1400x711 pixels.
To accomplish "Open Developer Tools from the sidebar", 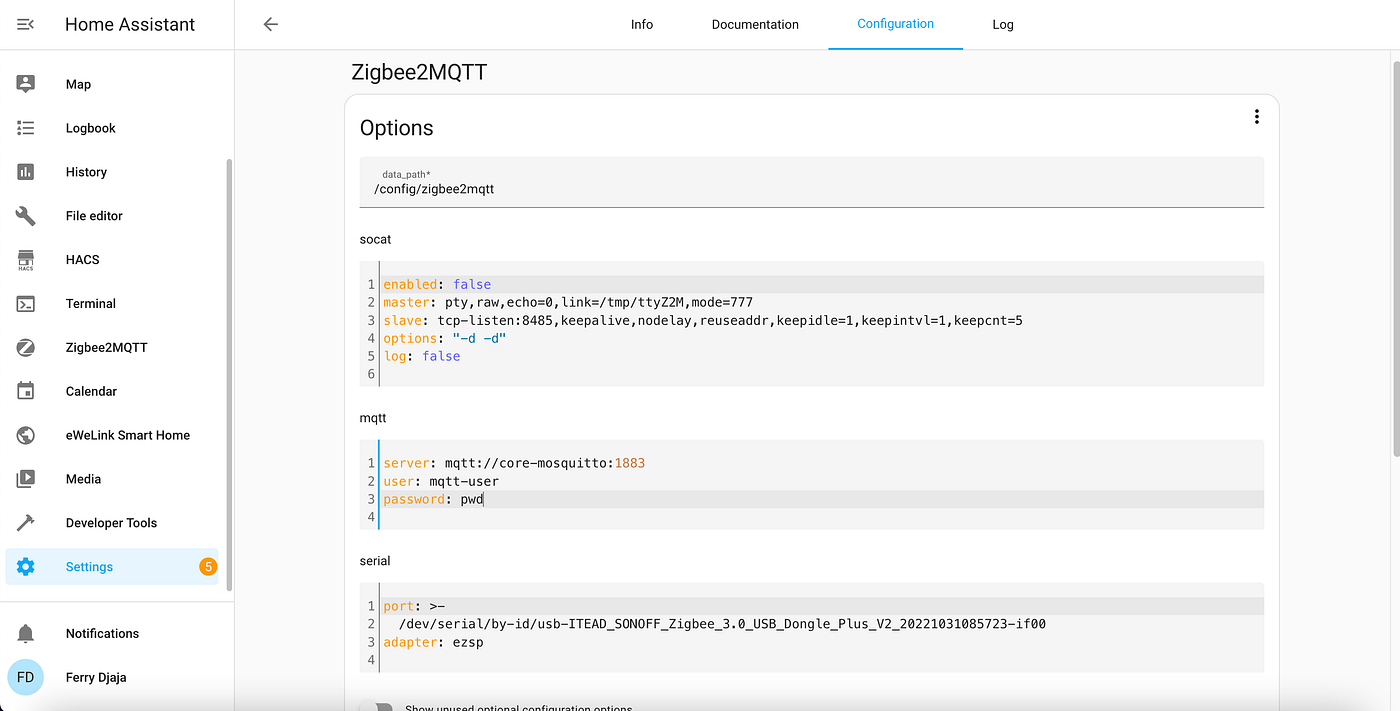I will pyautogui.click(x=112, y=523).
